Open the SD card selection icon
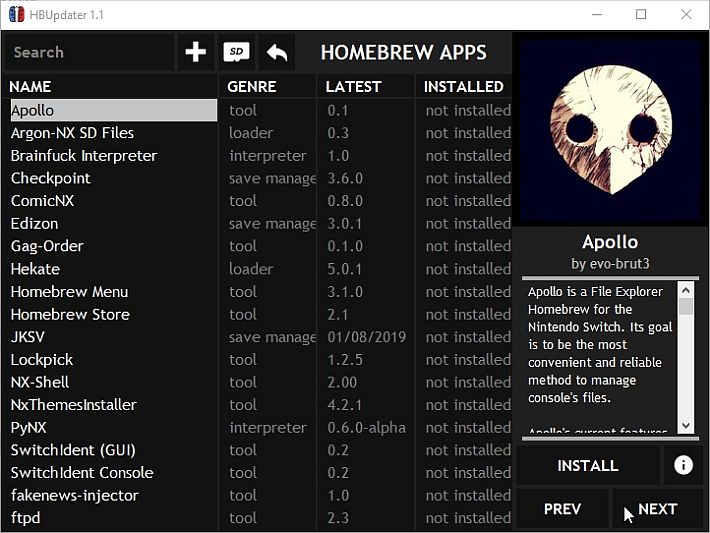Image resolution: width=710 pixels, height=533 pixels. click(x=236, y=52)
